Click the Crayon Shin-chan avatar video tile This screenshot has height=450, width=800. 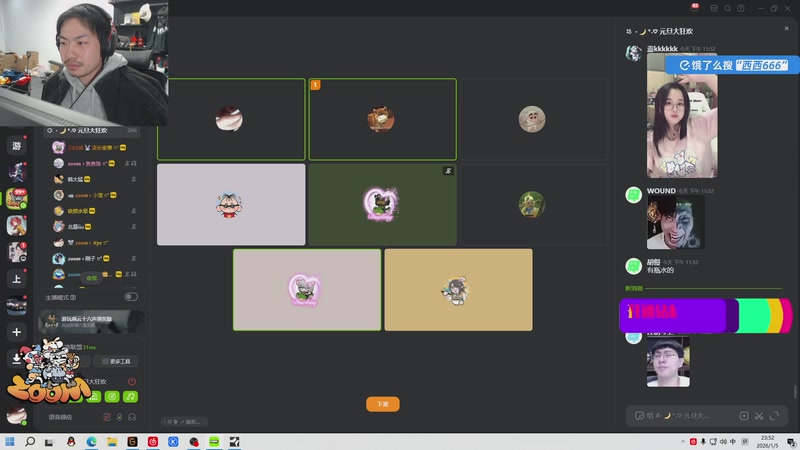pos(534,119)
